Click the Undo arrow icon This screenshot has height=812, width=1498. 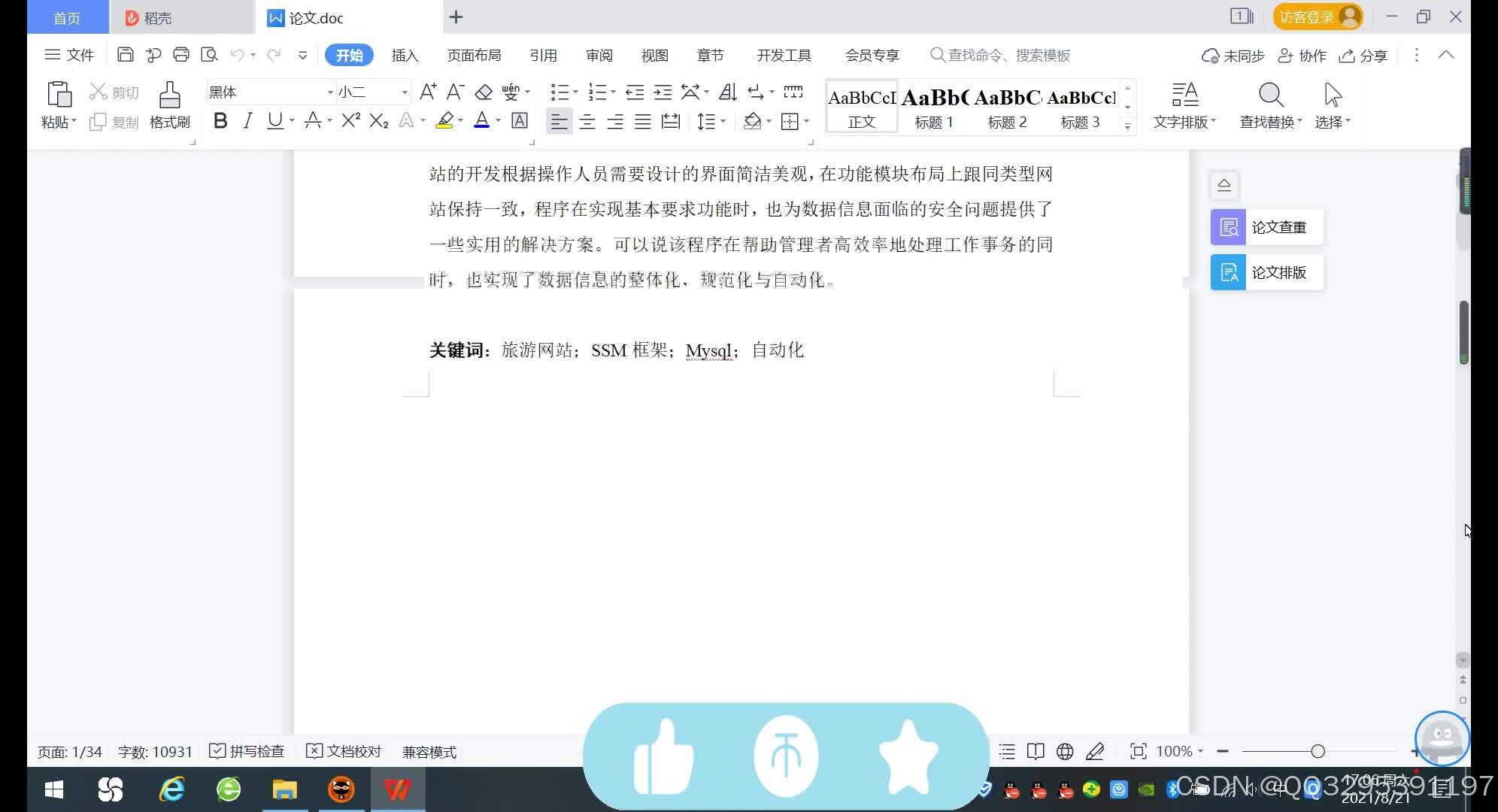pos(237,55)
